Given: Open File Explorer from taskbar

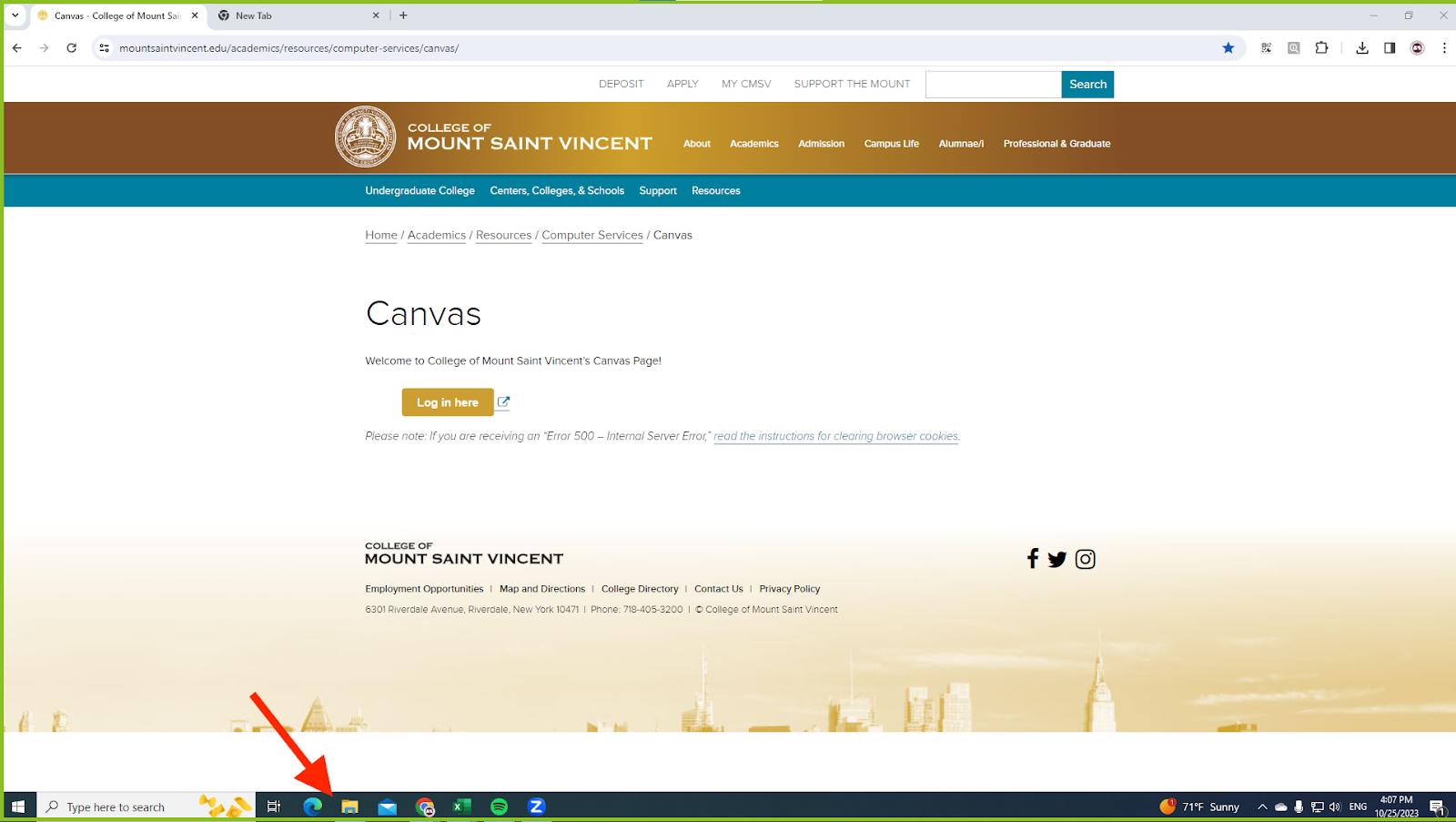Looking at the screenshot, I should point(349,807).
